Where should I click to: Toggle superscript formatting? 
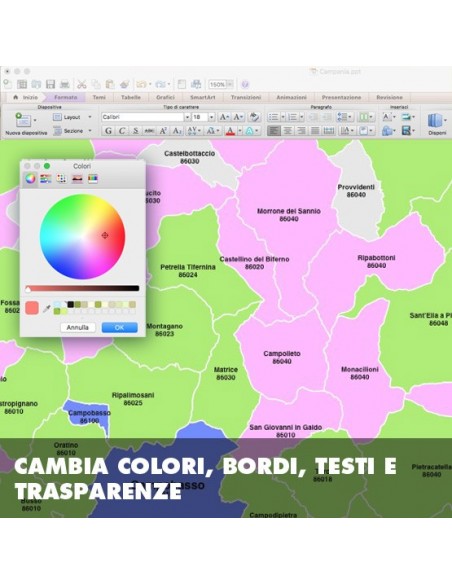163,131
